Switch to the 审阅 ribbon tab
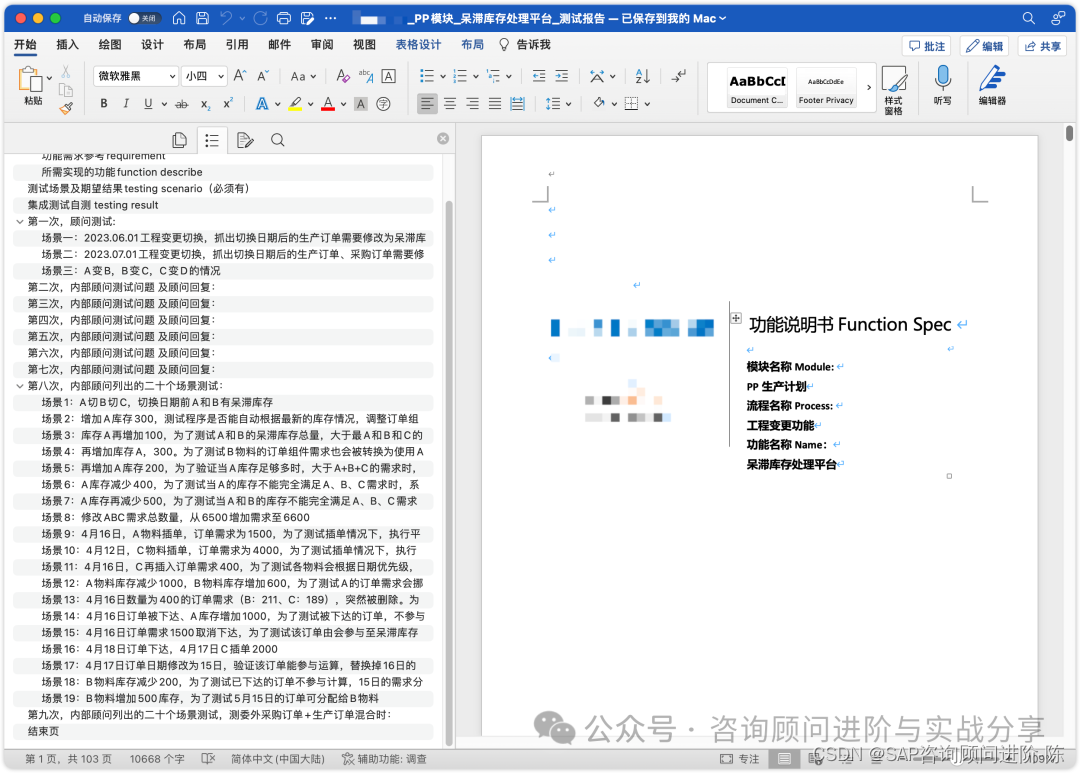The width and height of the screenshot is (1080, 773). pos(322,45)
